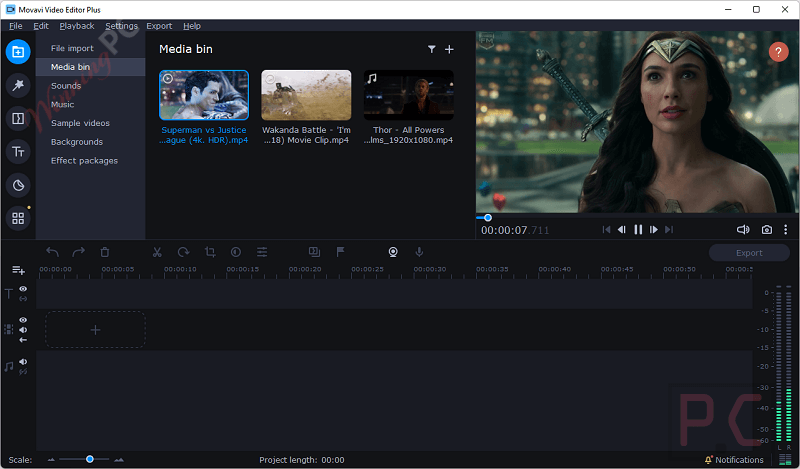
Task: Open the File menu
Action: (16, 26)
